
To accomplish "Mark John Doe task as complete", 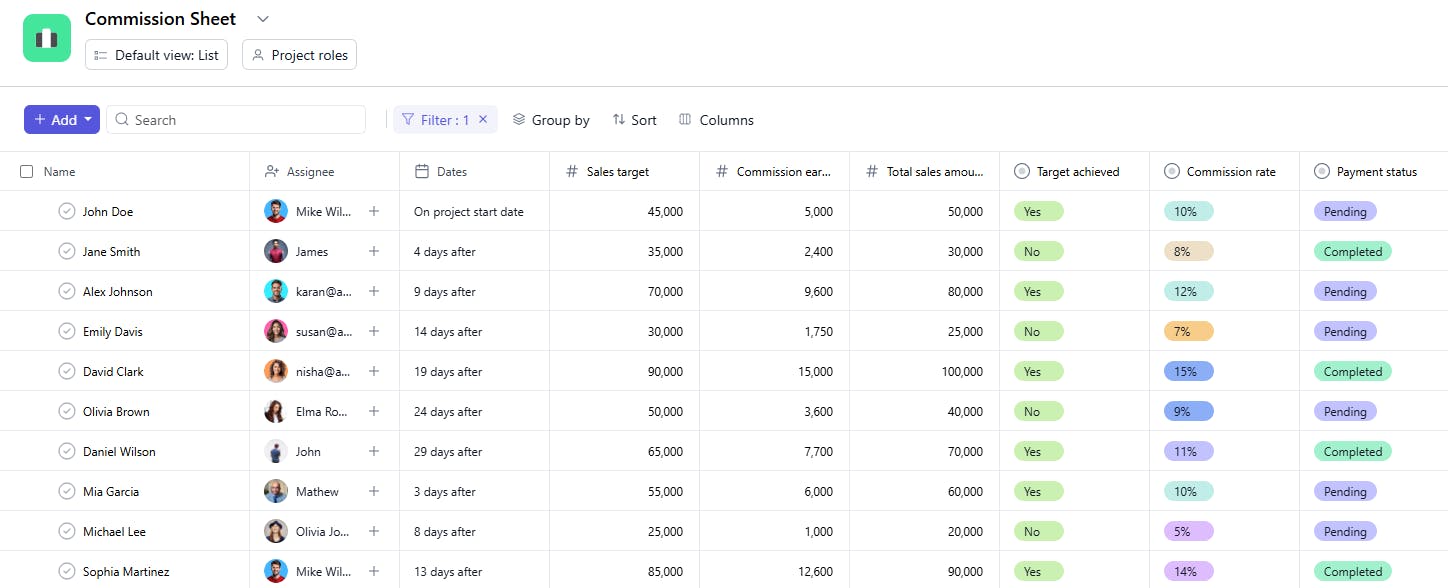I will point(67,211).
